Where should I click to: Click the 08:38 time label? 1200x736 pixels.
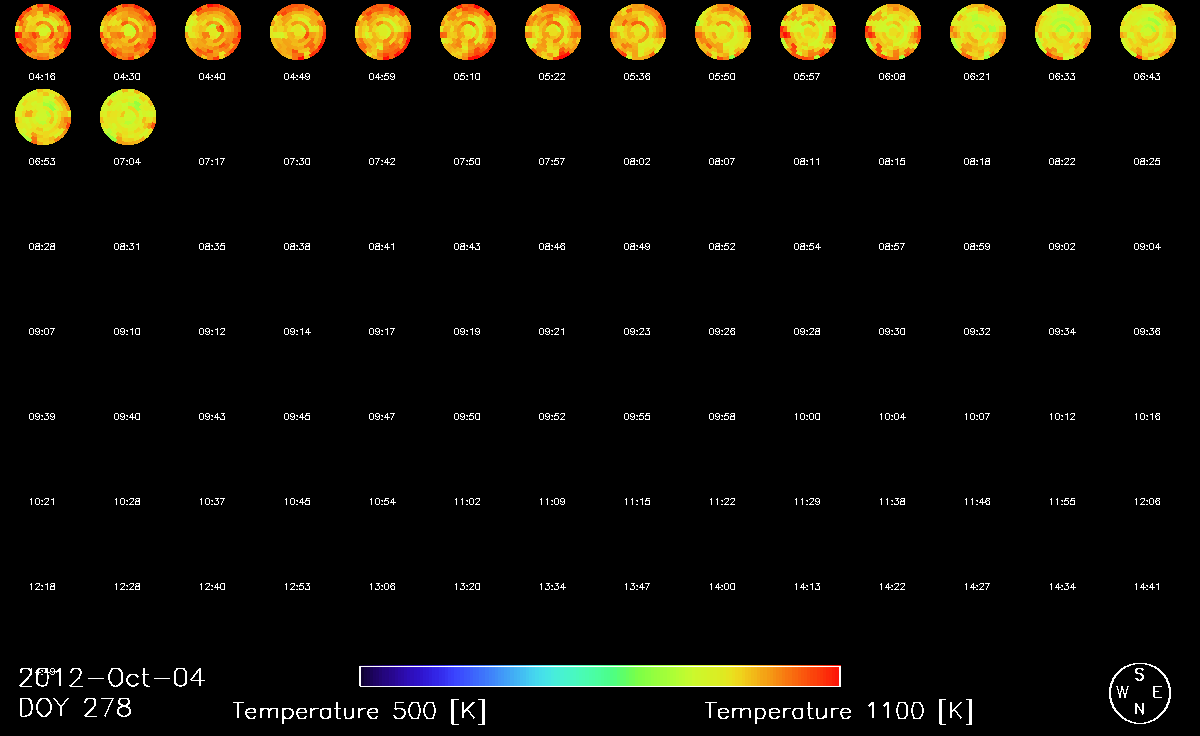point(297,246)
